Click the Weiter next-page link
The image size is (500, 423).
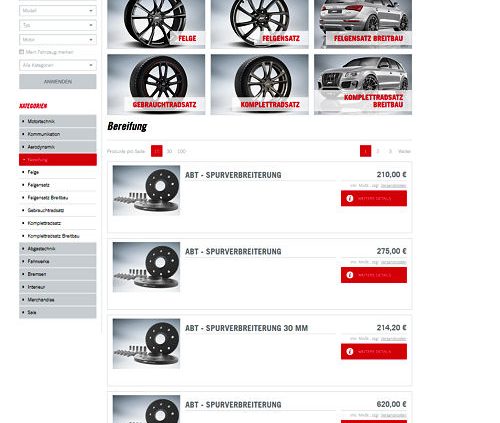pos(405,151)
